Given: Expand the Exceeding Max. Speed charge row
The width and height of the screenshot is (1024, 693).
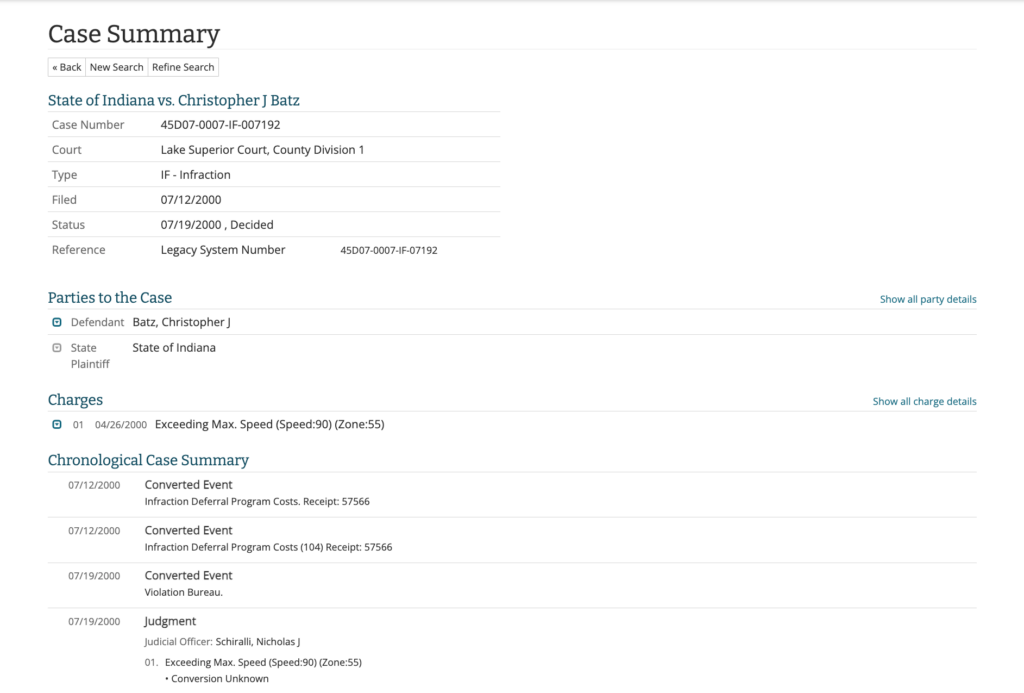Looking at the screenshot, I should (269, 424).
